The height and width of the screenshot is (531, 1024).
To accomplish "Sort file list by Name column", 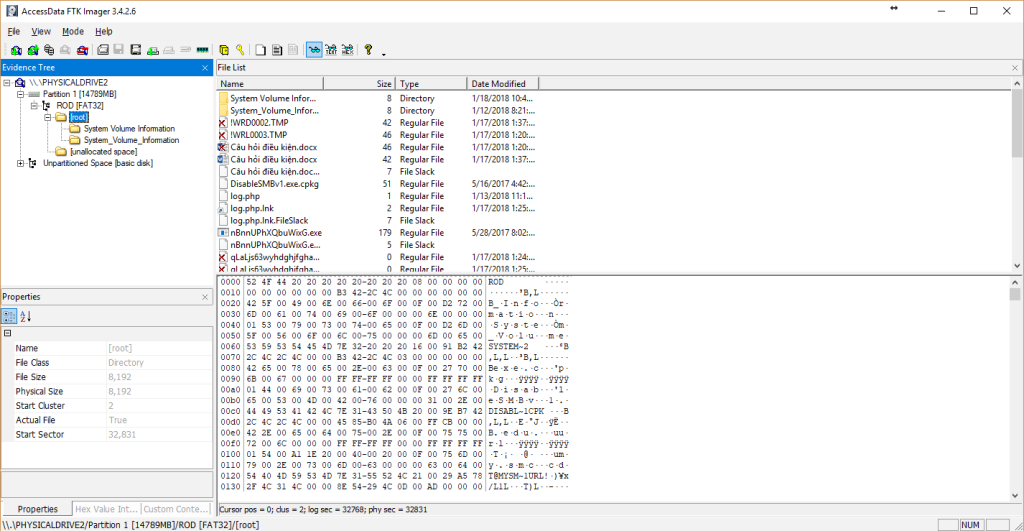I will 270,84.
